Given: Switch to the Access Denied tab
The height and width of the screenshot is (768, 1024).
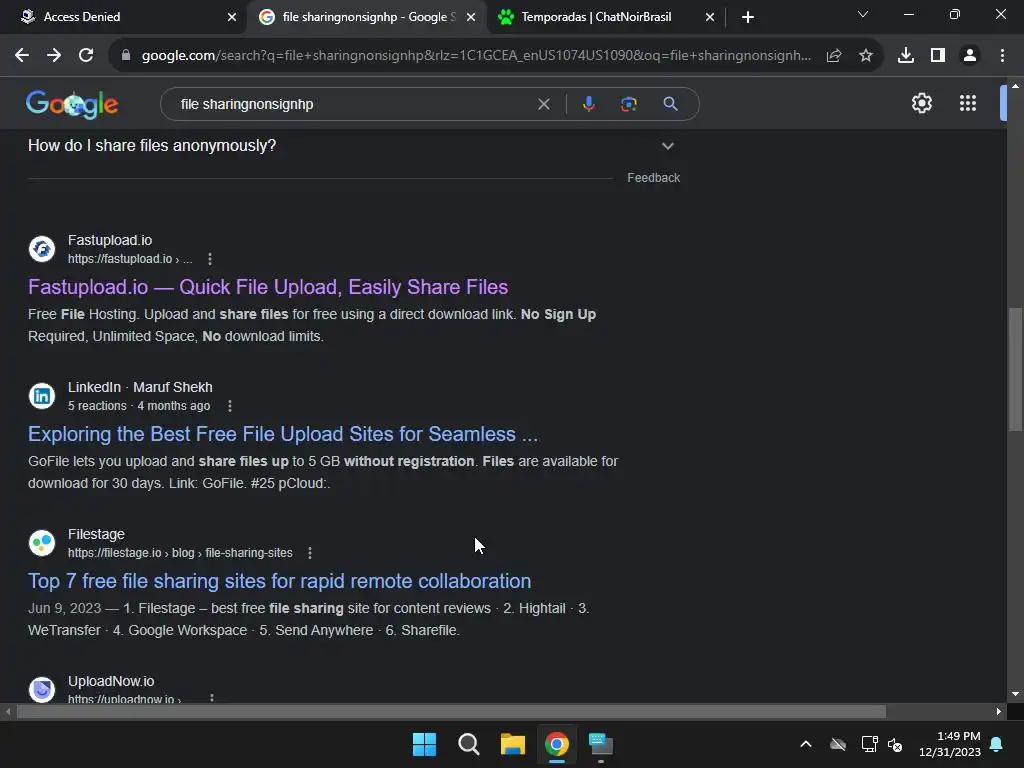Looking at the screenshot, I should (124, 17).
